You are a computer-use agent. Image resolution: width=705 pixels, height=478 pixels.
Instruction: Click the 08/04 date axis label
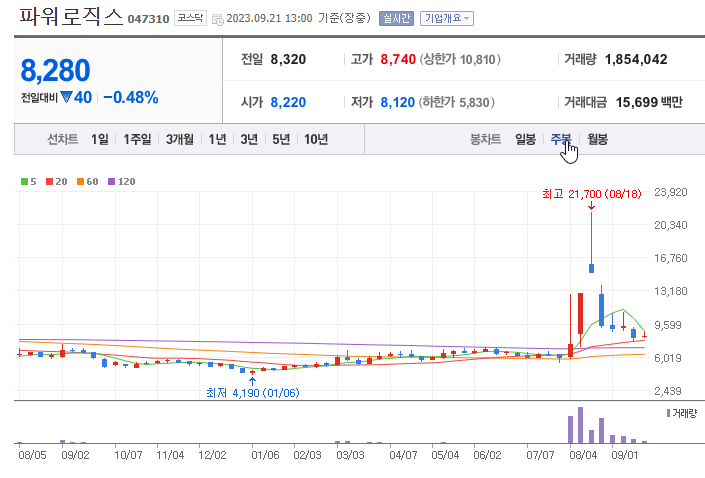[x=583, y=455]
